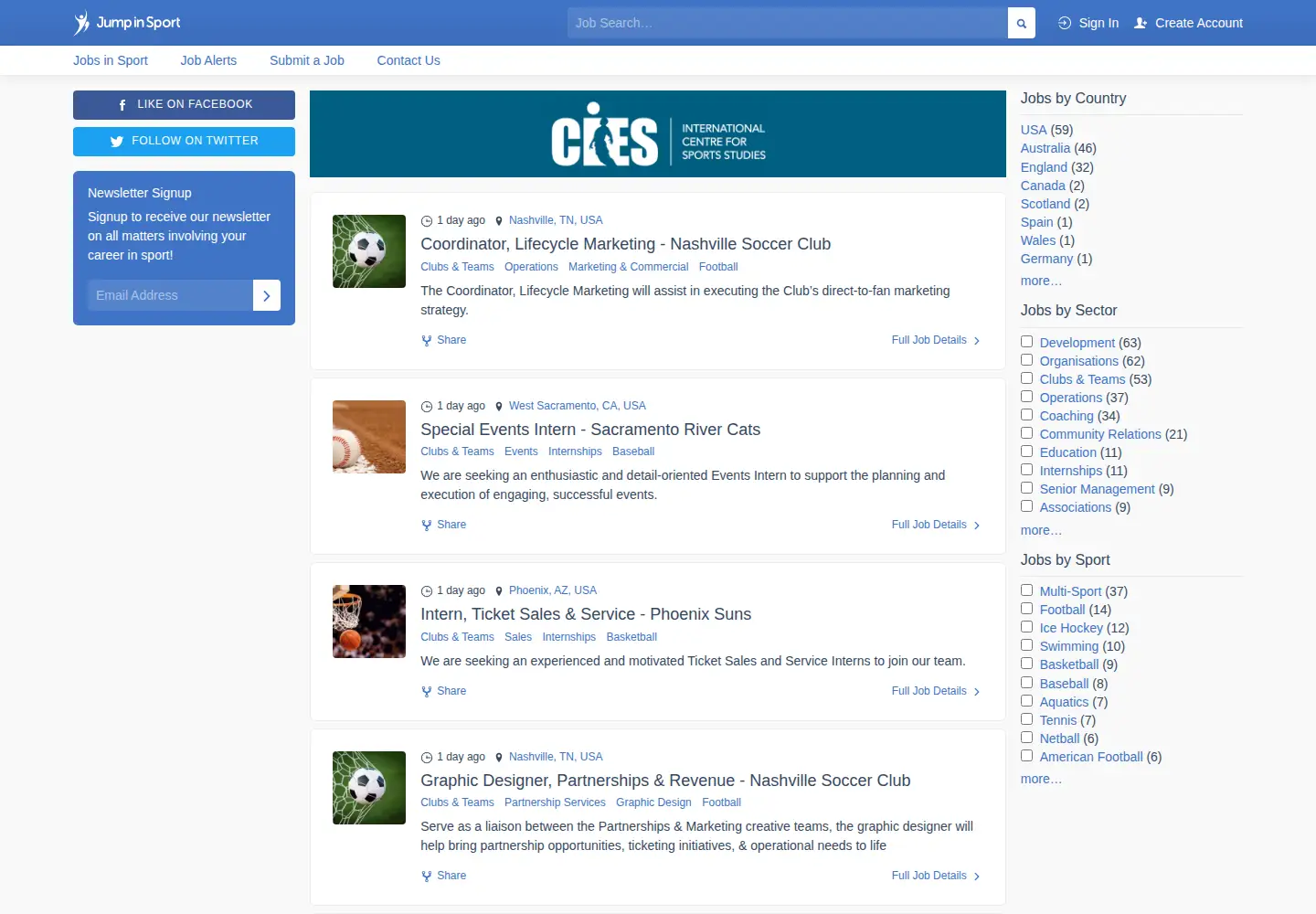Viewport: 1316px width, 914px height.
Task: Open Full Job Details for Coordinator, Lifecycle Marketing
Action: click(936, 340)
